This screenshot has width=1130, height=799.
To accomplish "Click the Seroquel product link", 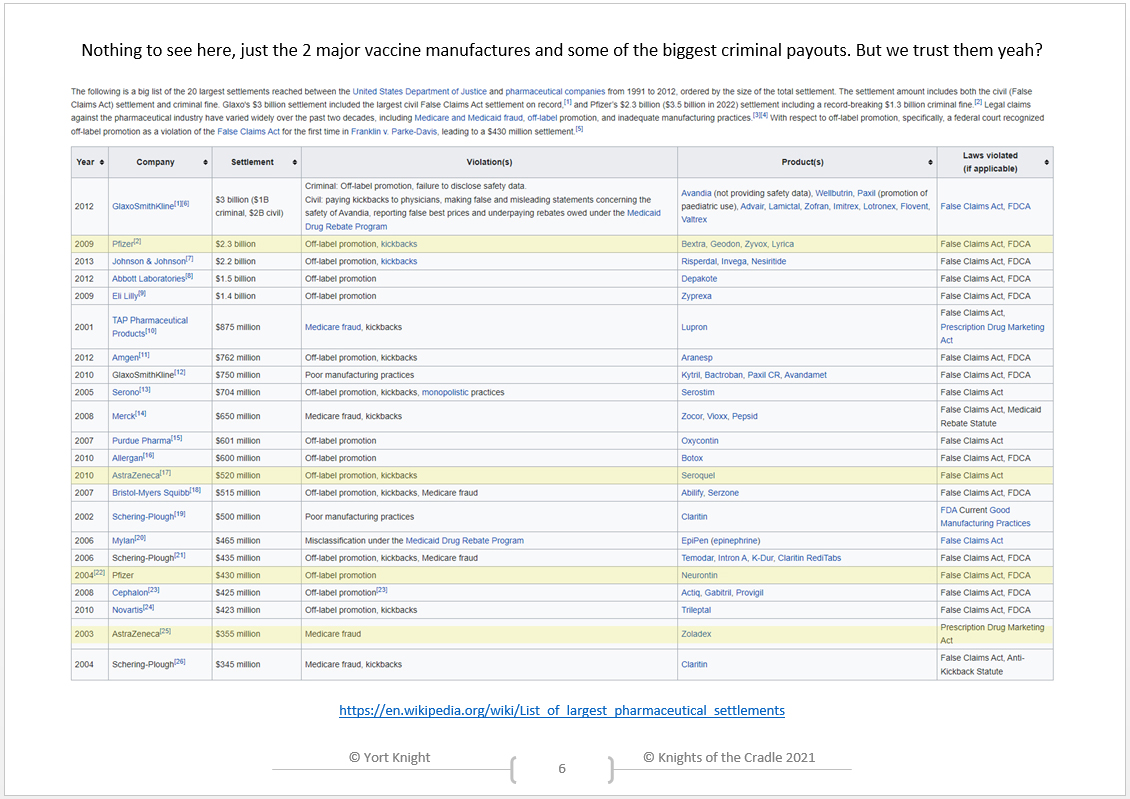I will (698, 476).
